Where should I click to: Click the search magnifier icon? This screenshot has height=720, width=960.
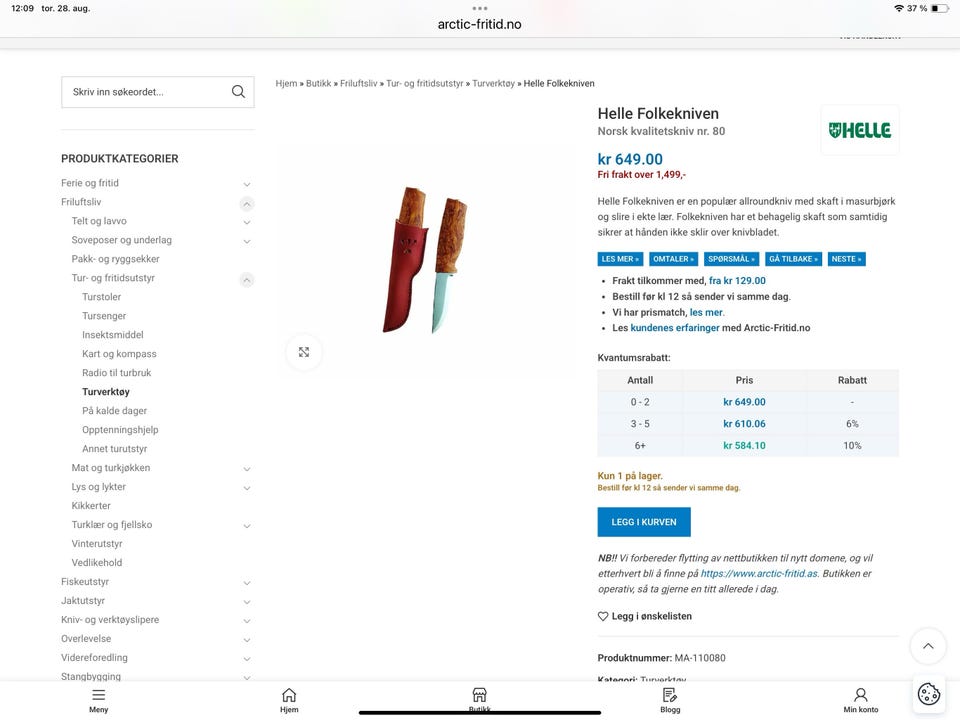pos(238,92)
